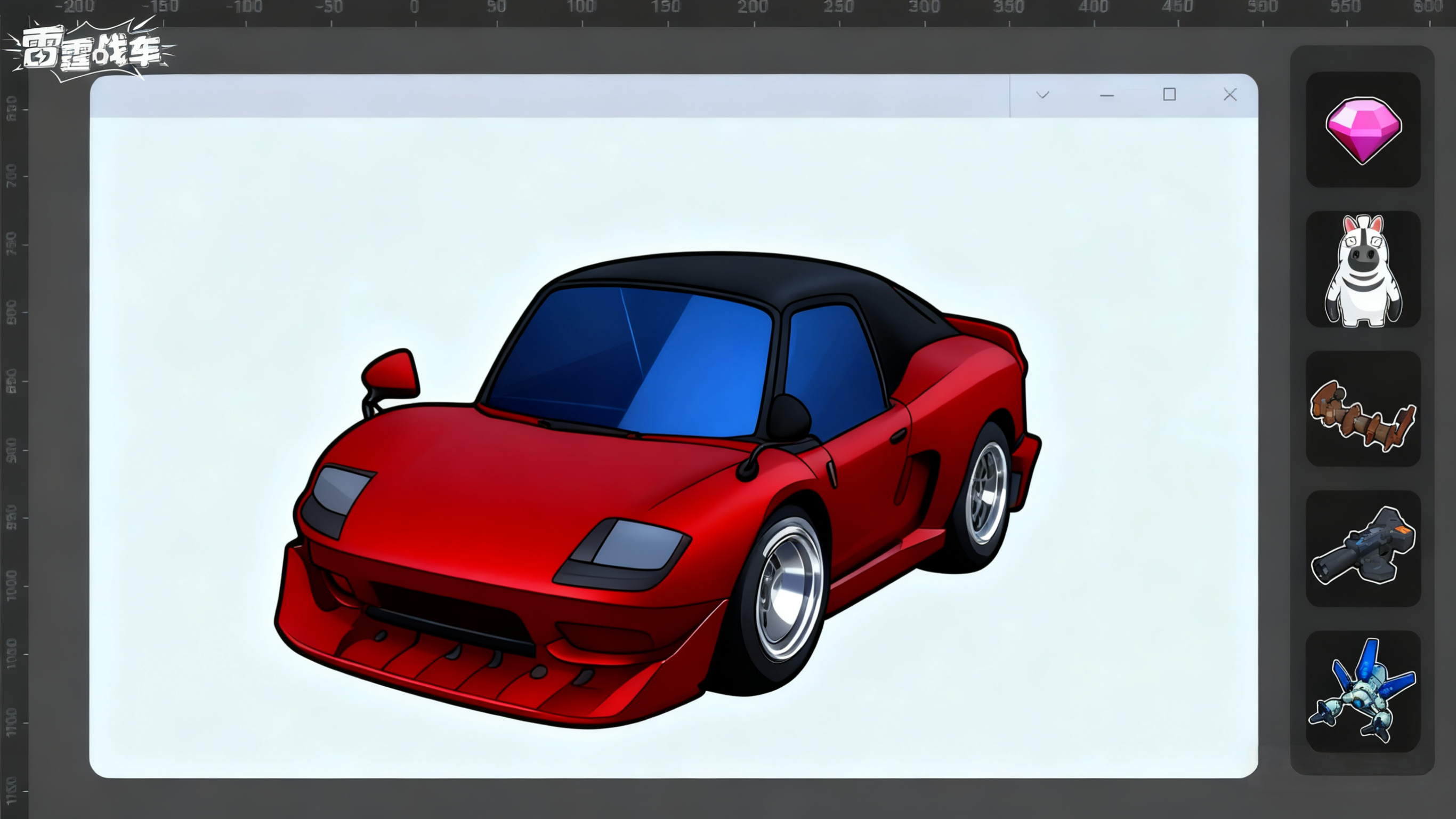The height and width of the screenshot is (819, 1456).
Task: Maximize the car preview window
Action: tap(1169, 94)
